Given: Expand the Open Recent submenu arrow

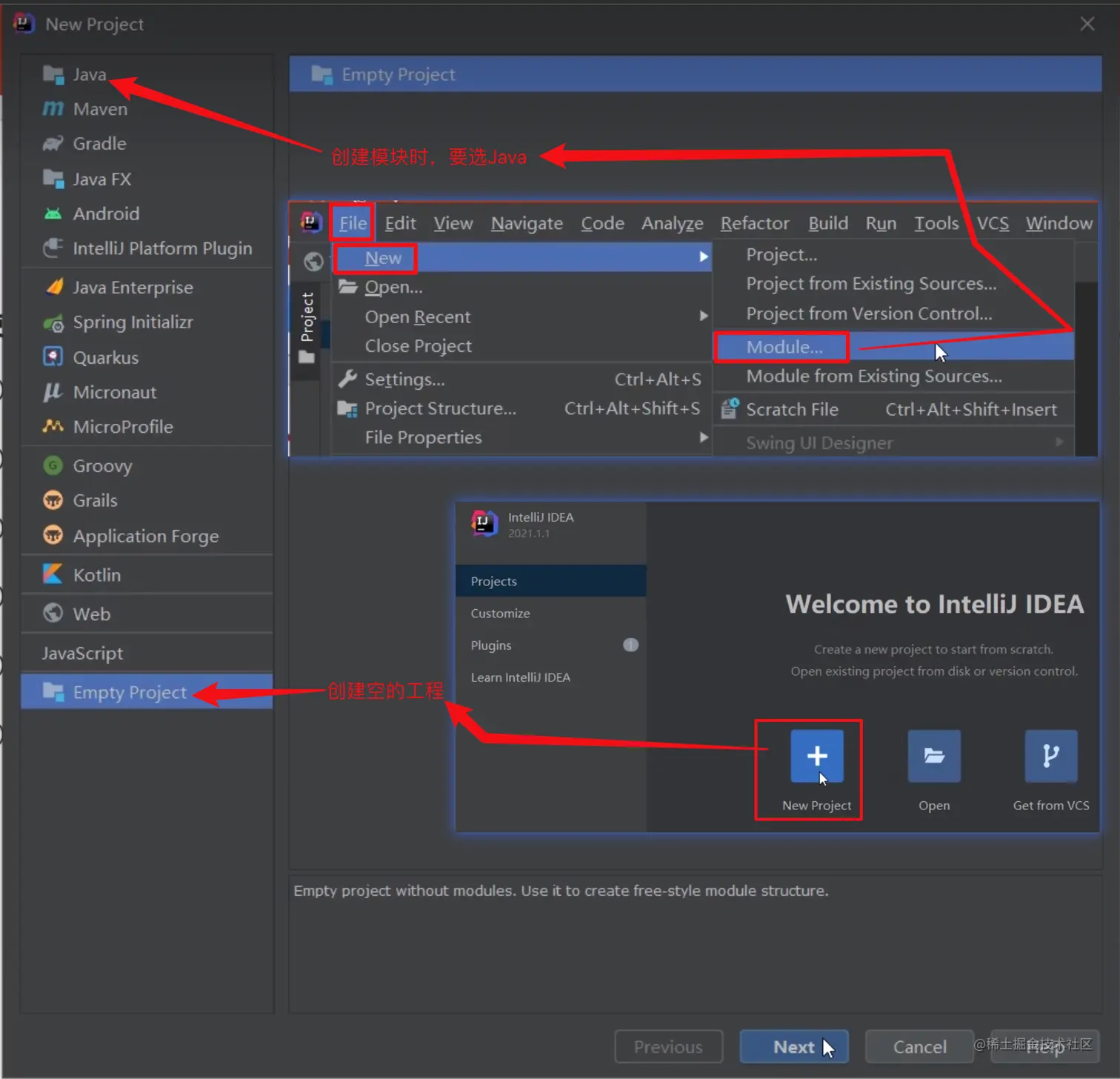Looking at the screenshot, I should tap(703, 316).
